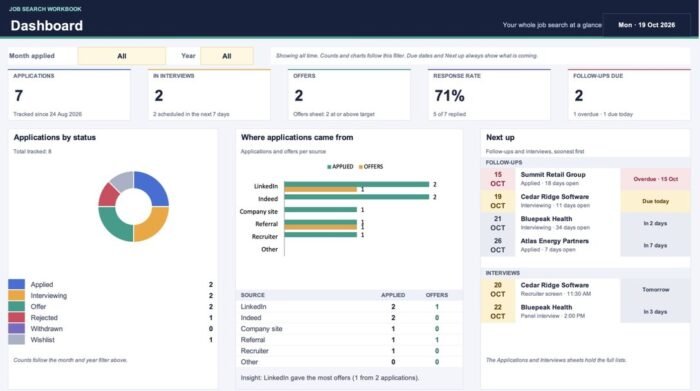
Task: Click the Insight text about LinkedIn offers
Action: pos(330,378)
